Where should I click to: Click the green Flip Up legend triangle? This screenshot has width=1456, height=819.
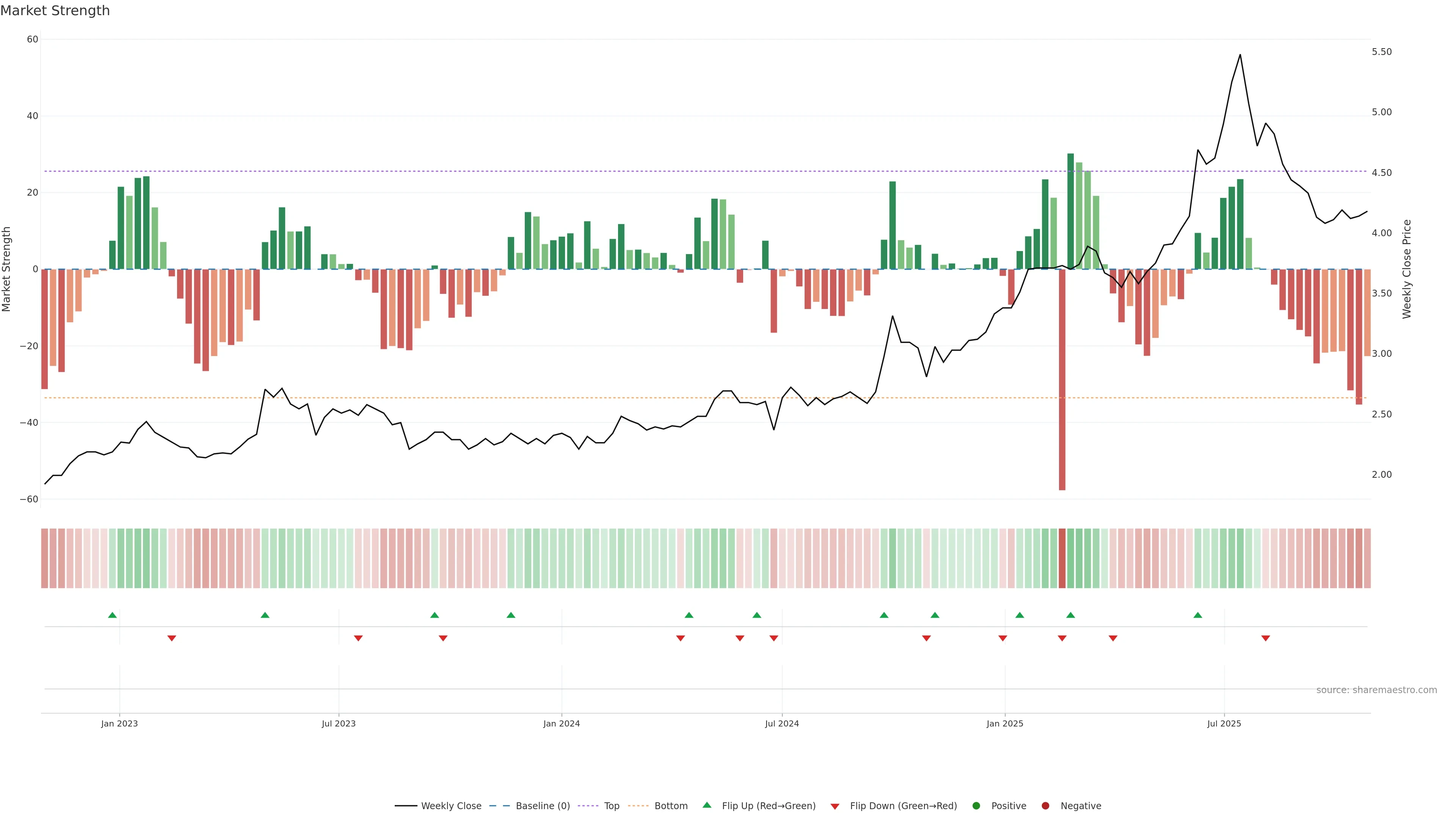pyautogui.click(x=706, y=805)
